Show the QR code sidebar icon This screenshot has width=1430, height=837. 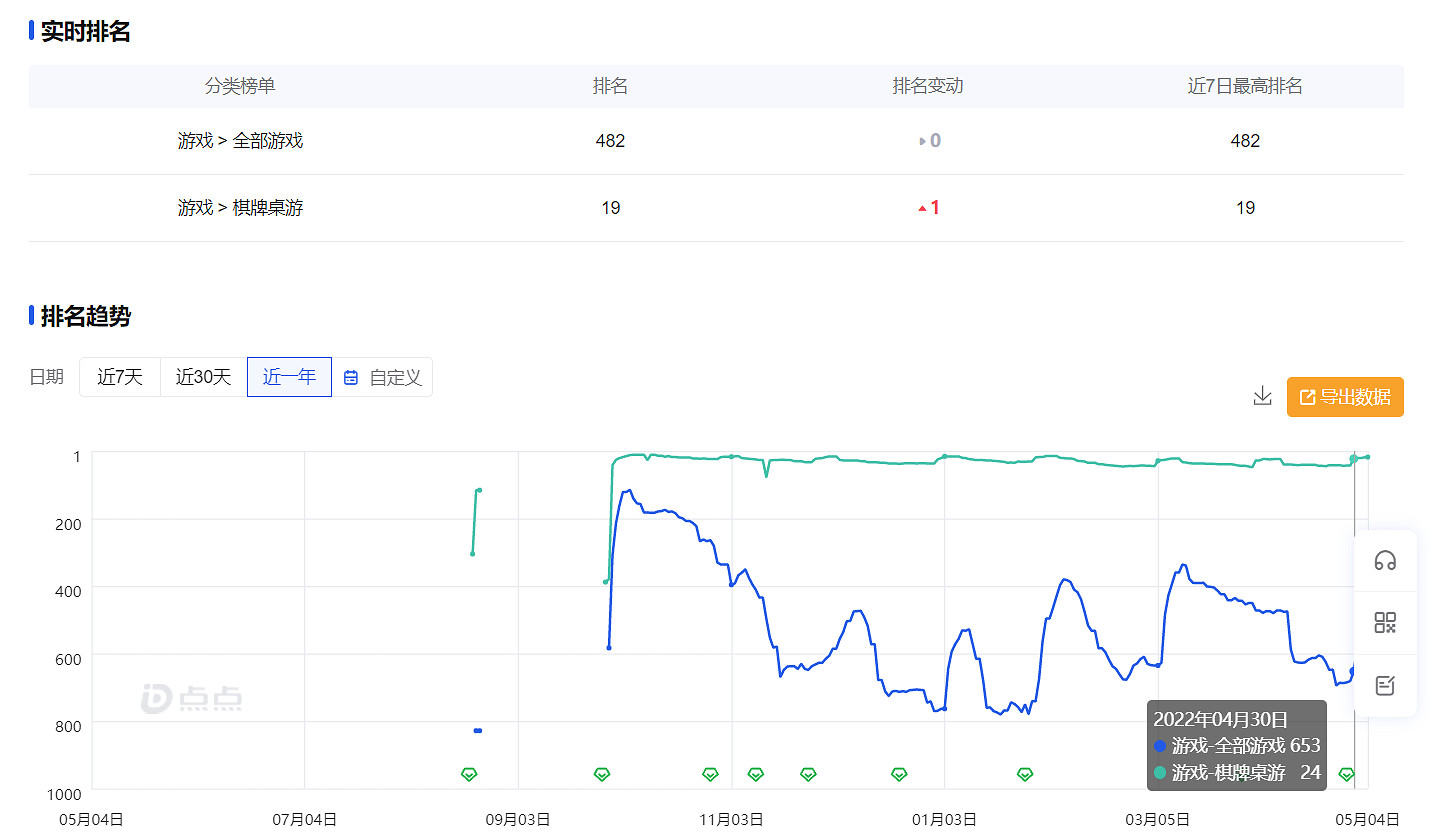(1385, 623)
